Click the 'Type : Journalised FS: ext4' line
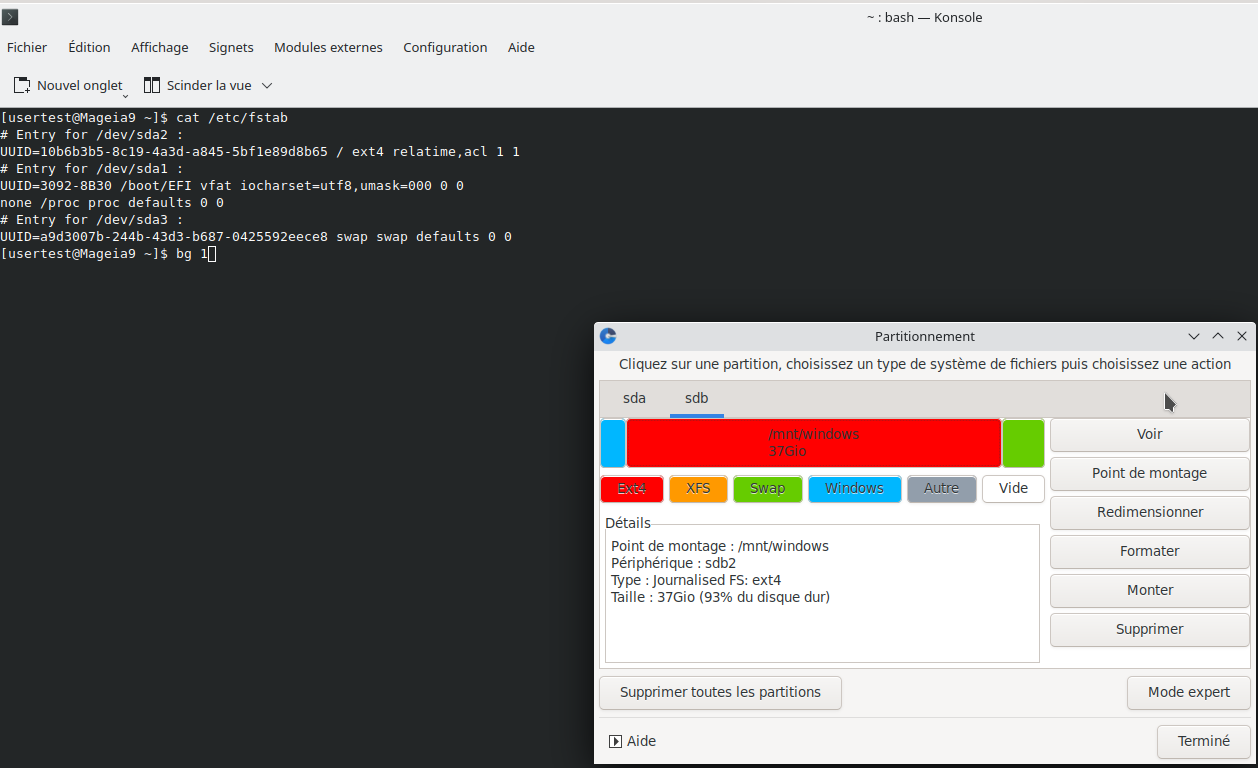The height and width of the screenshot is (768, 1258). 696,580
